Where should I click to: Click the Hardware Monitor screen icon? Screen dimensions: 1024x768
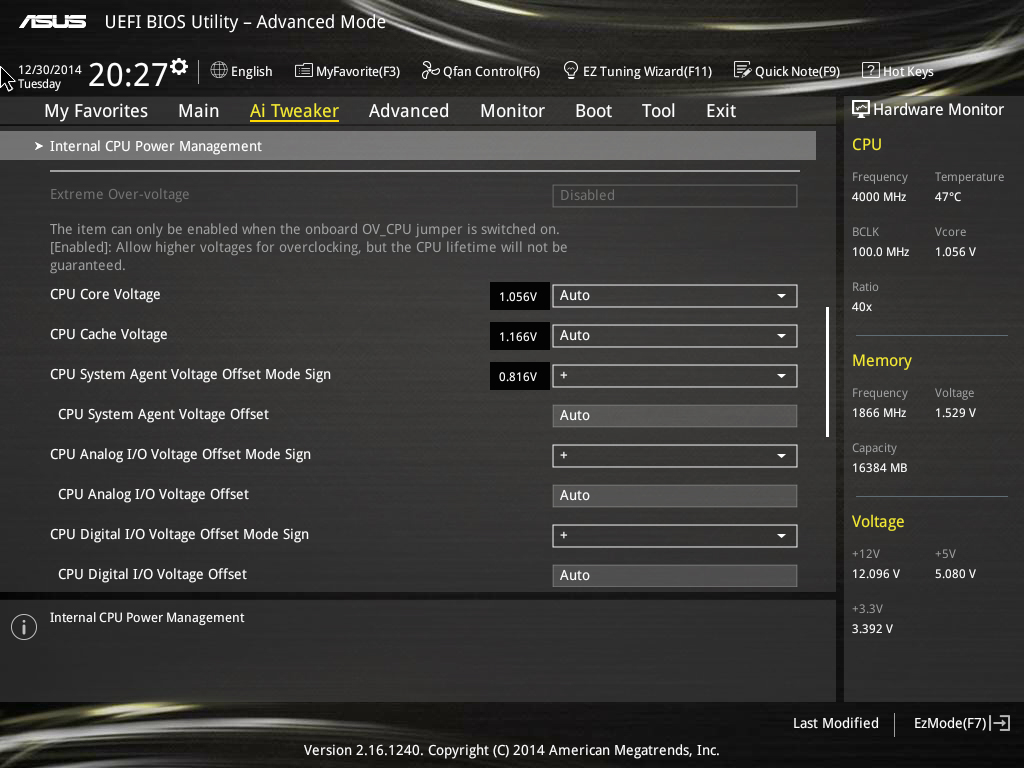[861, 109]
